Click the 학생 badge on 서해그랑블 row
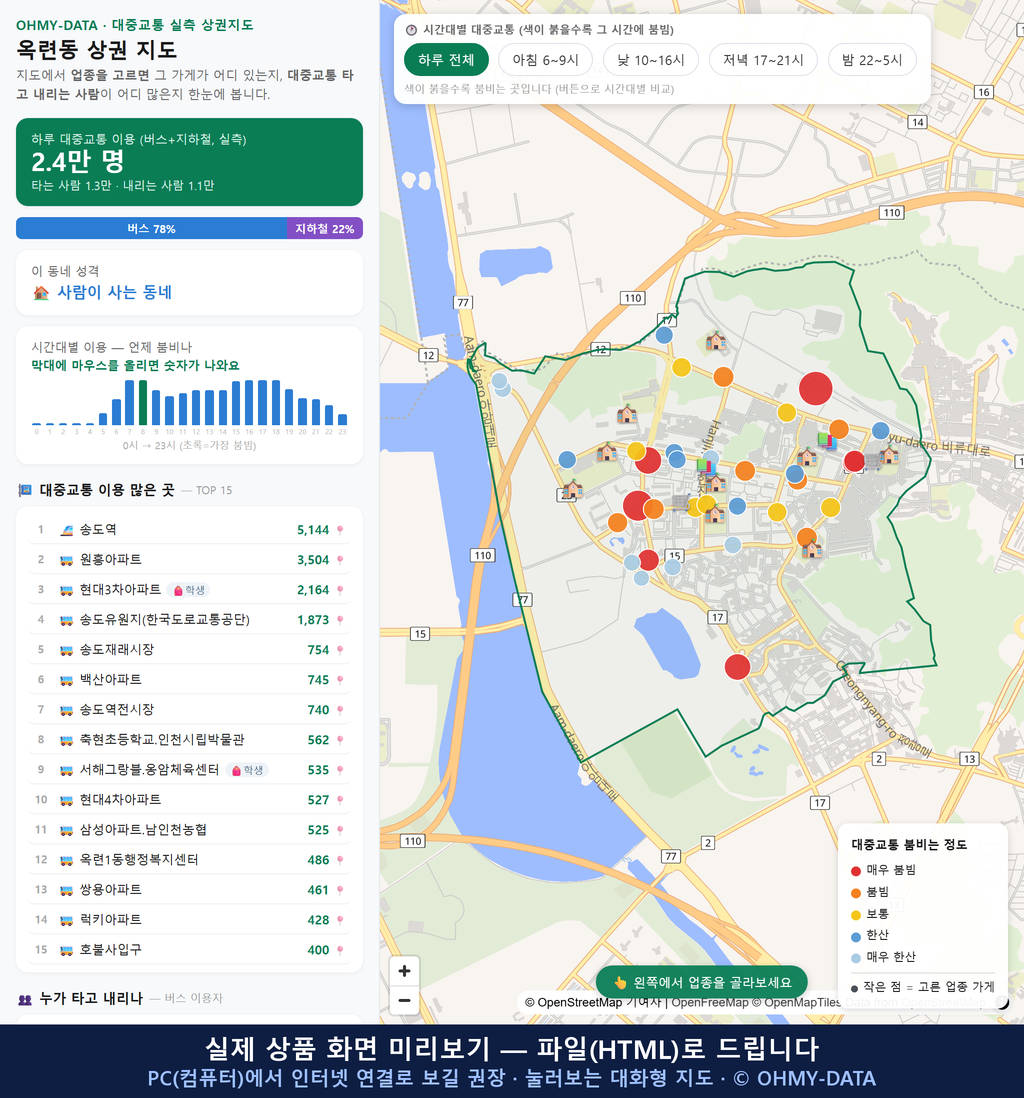Image resolution: width=1024 pixels, height=1098 pixels. point(247,770)
